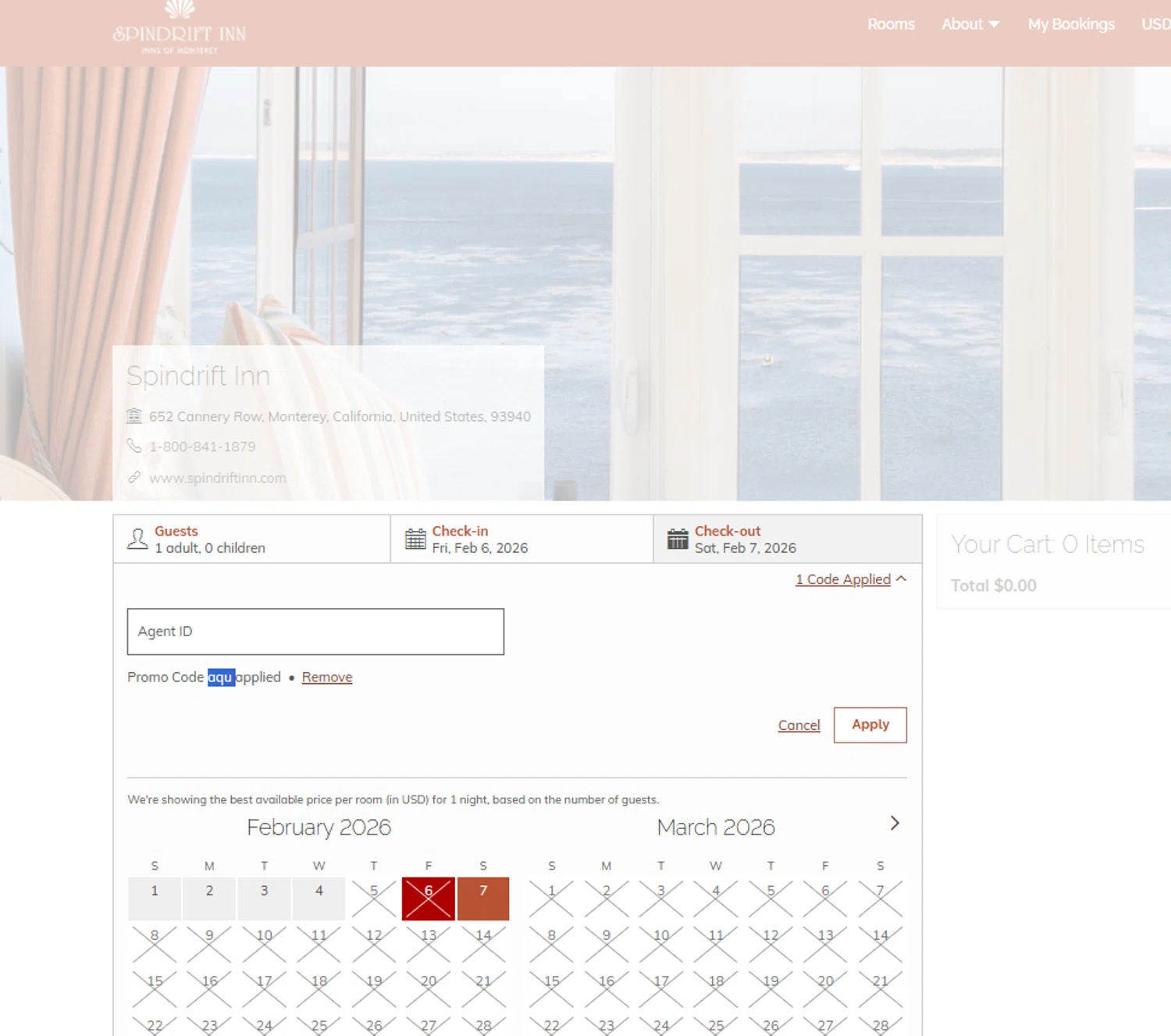Click the February 2026 month heading
Viewport: 1171px width, 1036px height.
tap(319, 828)
